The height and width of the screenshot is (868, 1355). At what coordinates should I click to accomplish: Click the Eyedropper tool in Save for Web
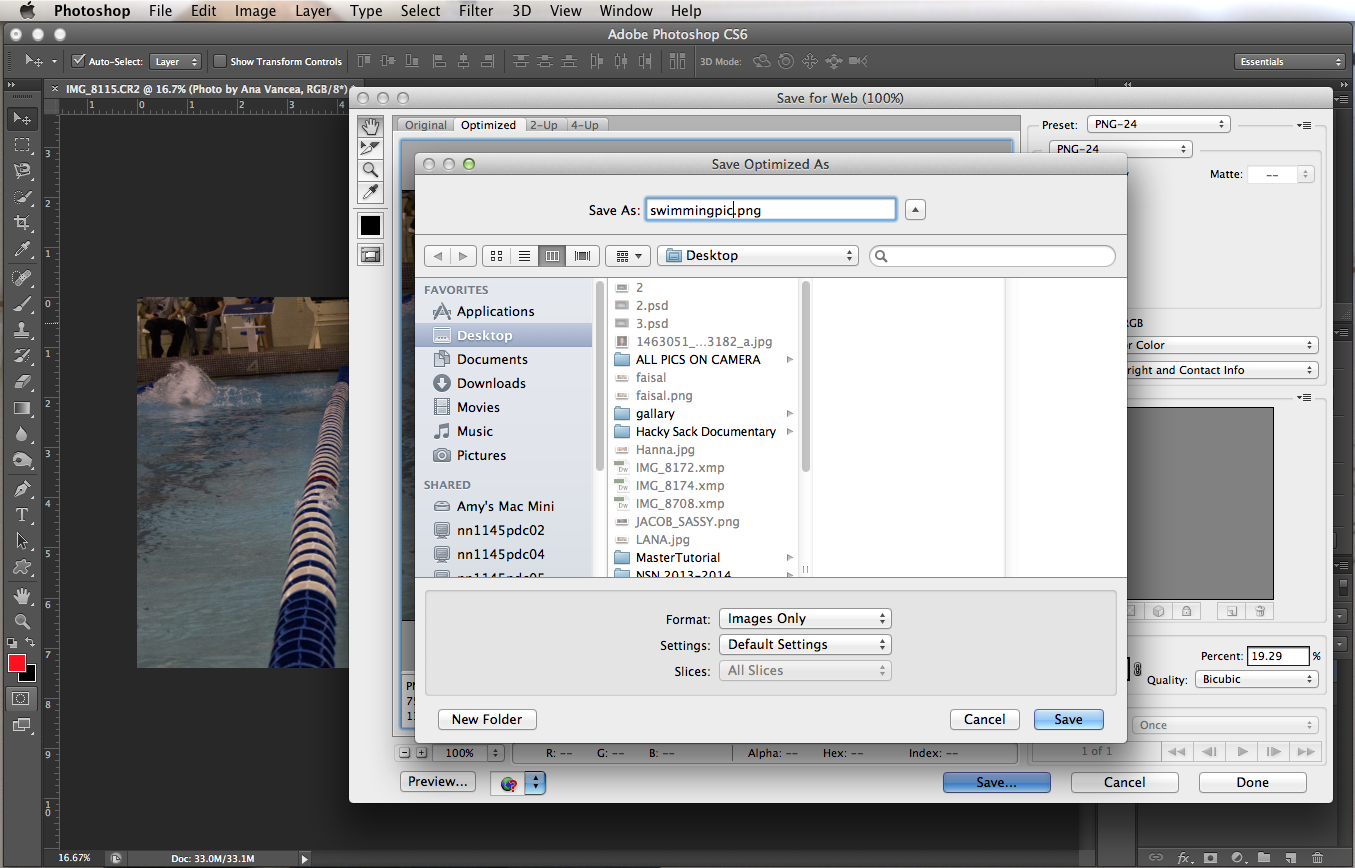[x=370, y=192]
